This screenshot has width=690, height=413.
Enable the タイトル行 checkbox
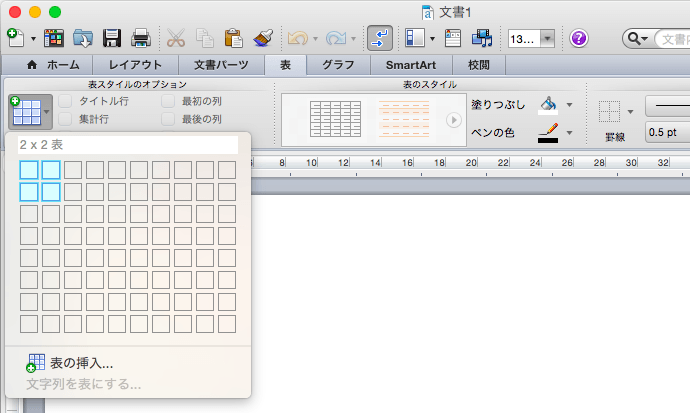[65, 101]
